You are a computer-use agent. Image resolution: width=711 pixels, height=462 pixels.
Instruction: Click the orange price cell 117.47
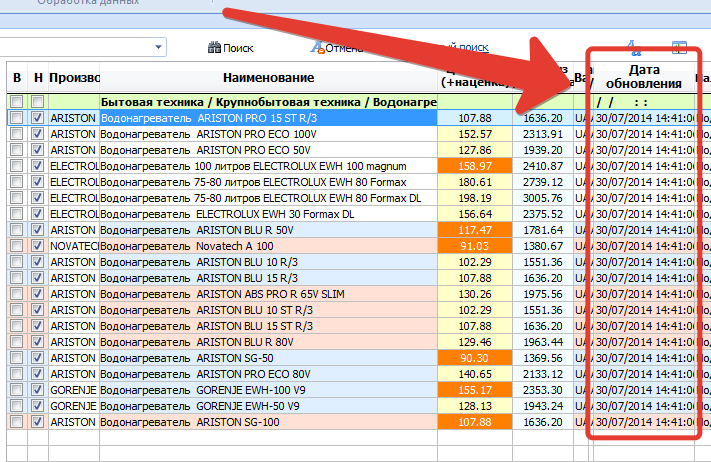475,230
